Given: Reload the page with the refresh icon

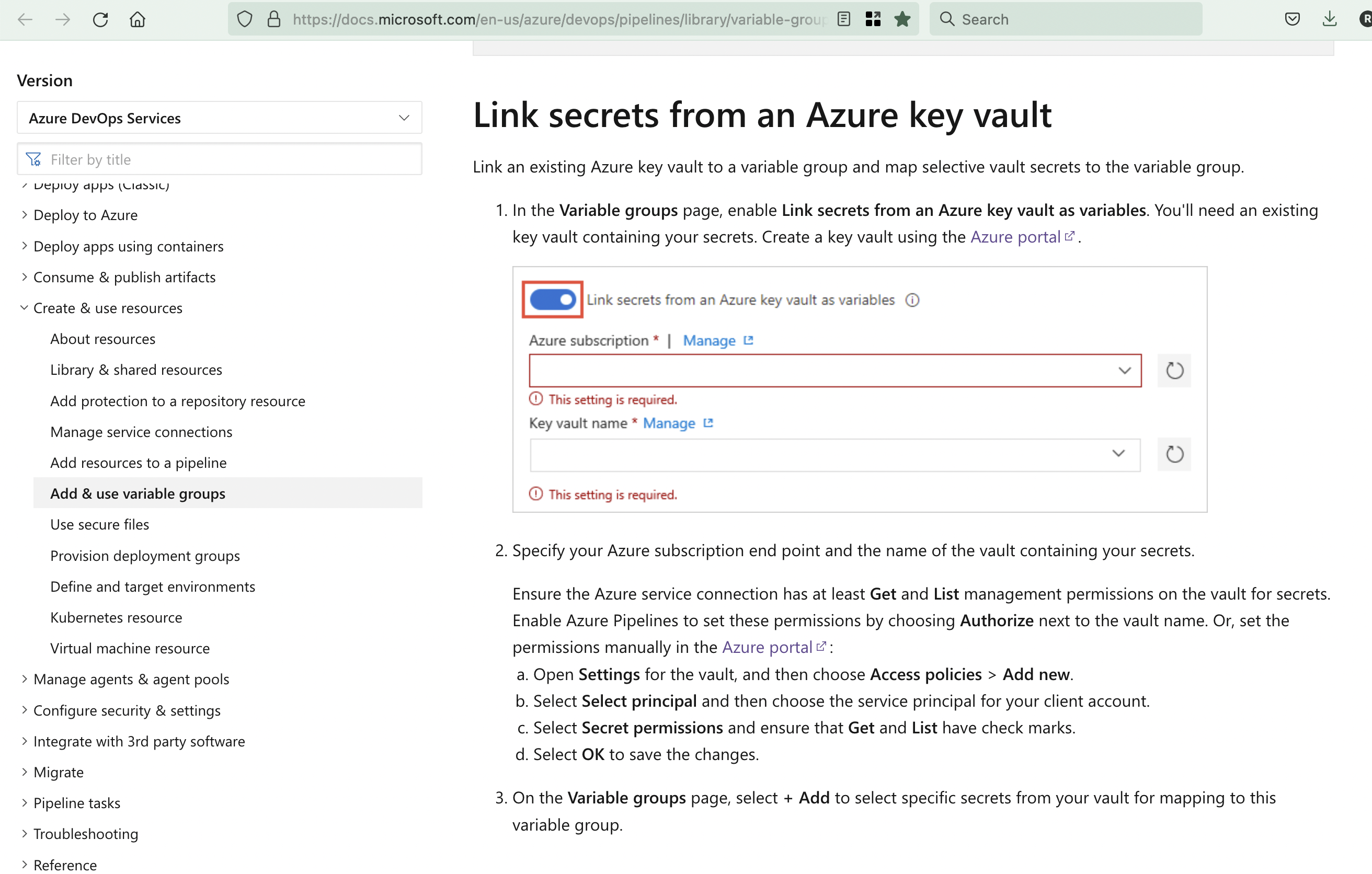Looking at the screenshot, I should point(100,19).
